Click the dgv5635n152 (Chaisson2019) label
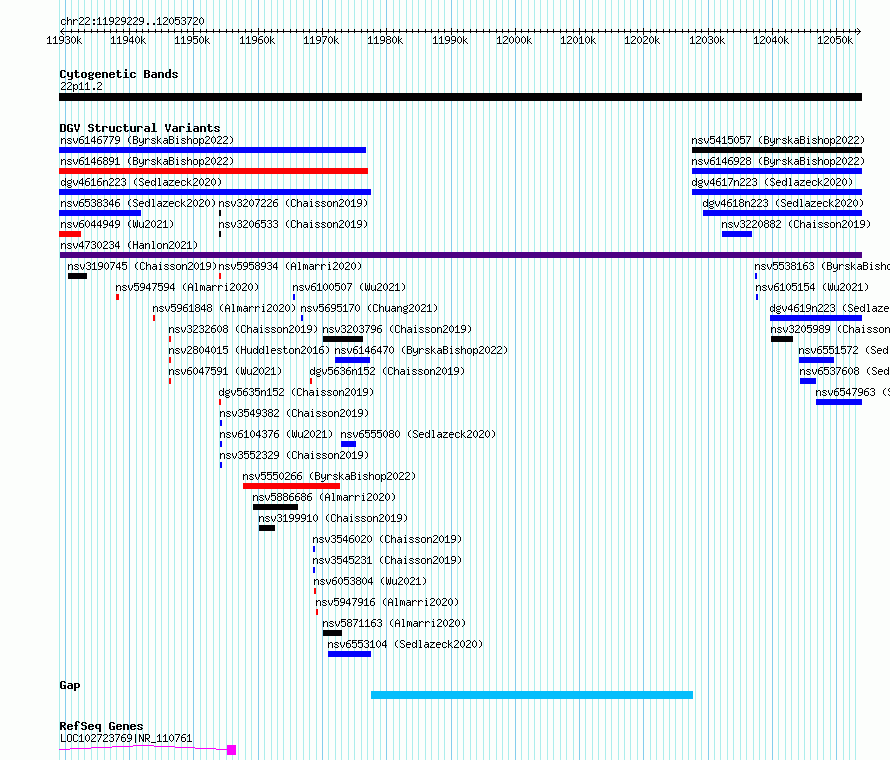Screen dimensions: 890x760 point(296,392)
